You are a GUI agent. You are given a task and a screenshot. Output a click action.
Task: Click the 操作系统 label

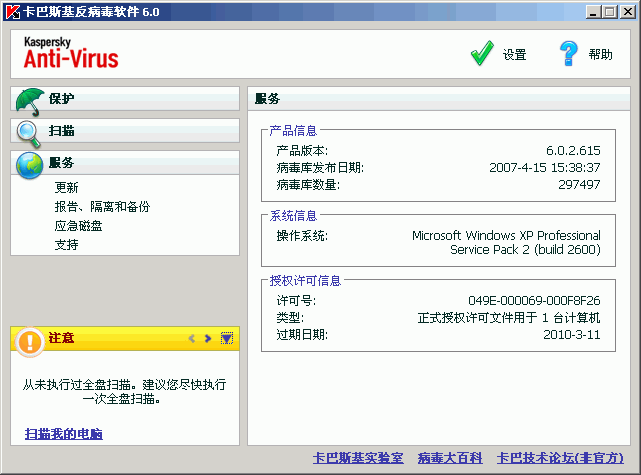(x=302, y=235)
